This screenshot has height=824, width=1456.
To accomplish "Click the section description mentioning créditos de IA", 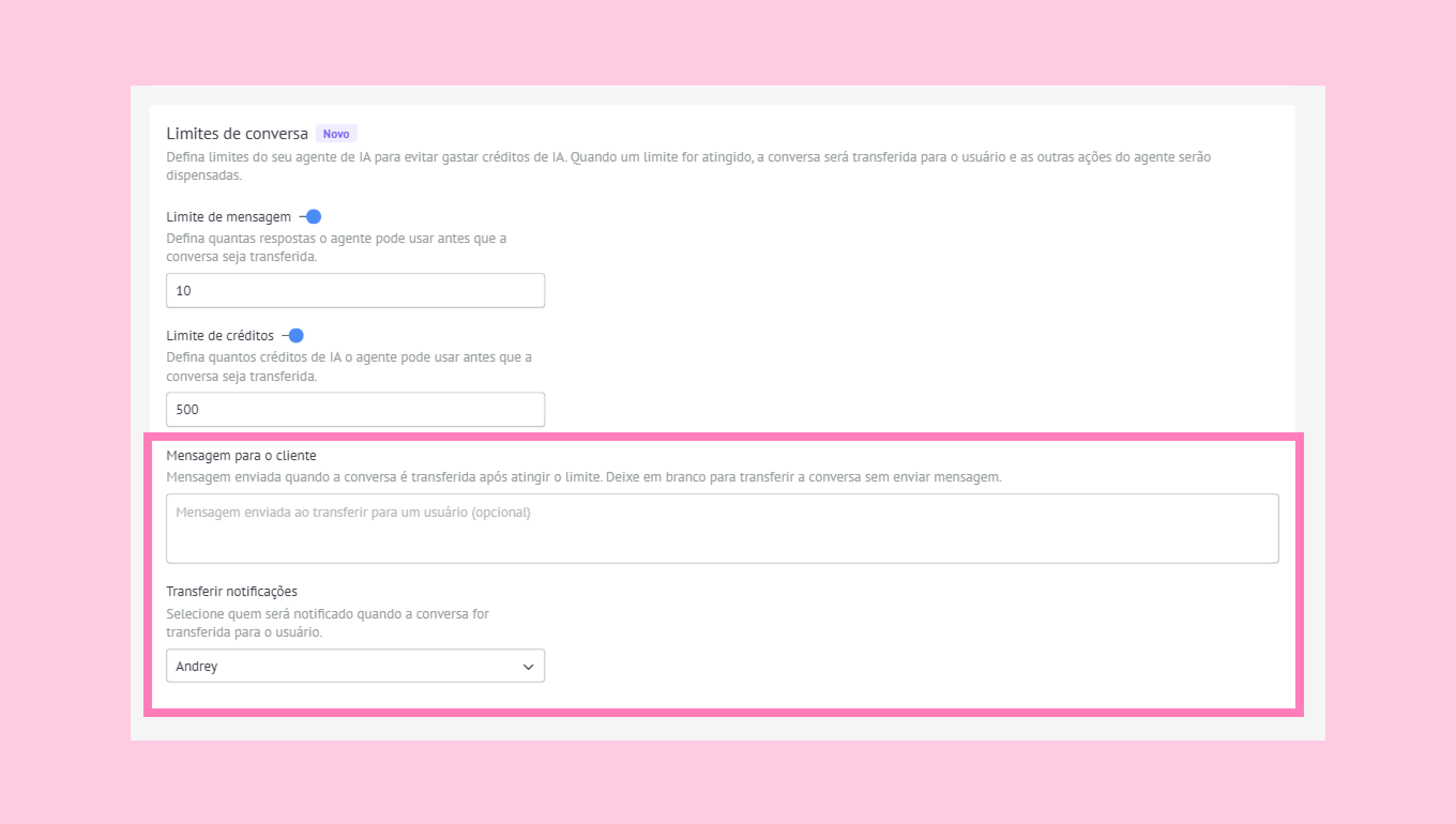I will [688, 166].
